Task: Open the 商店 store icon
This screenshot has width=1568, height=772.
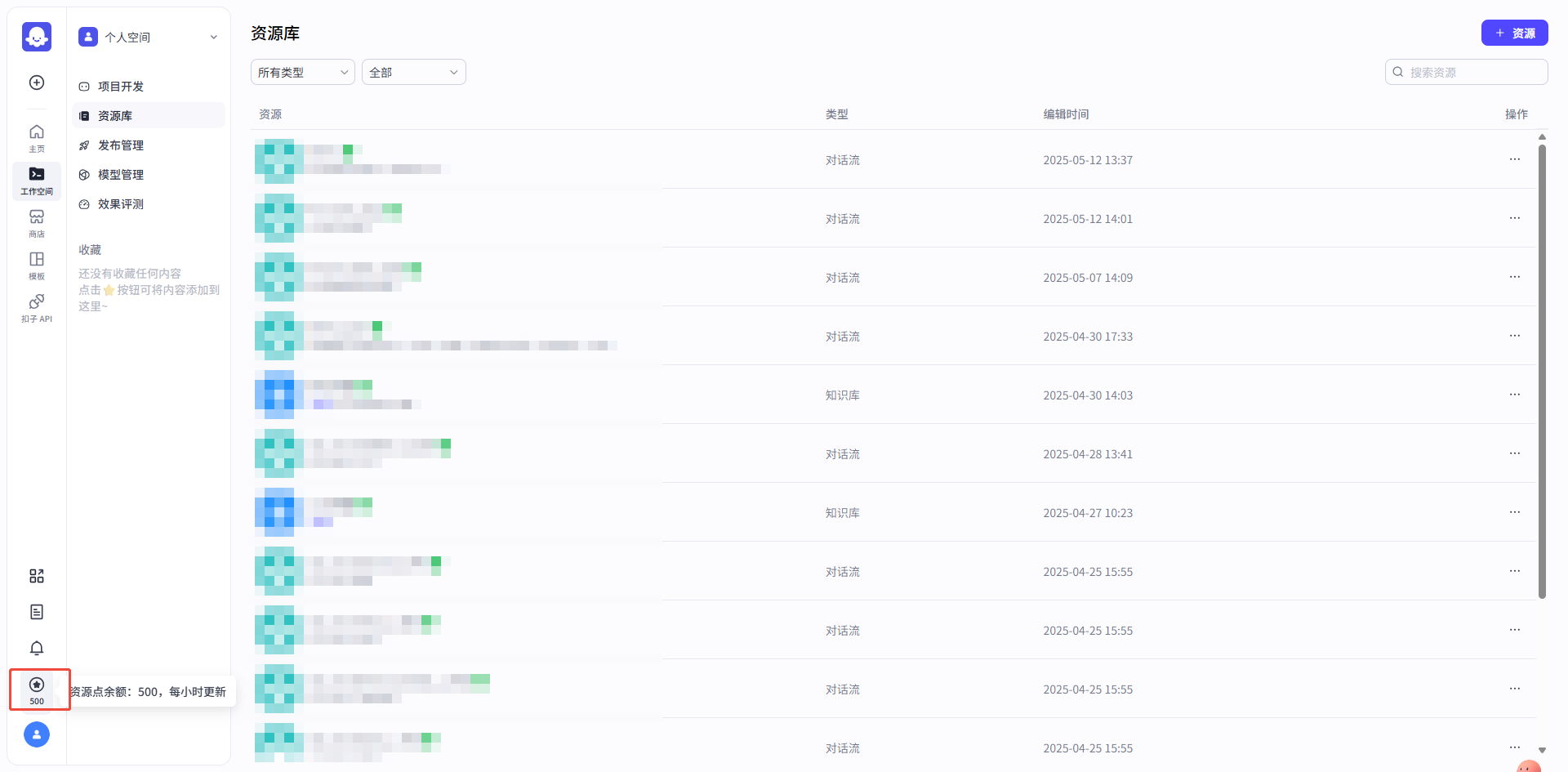Action: pos(37,222)
